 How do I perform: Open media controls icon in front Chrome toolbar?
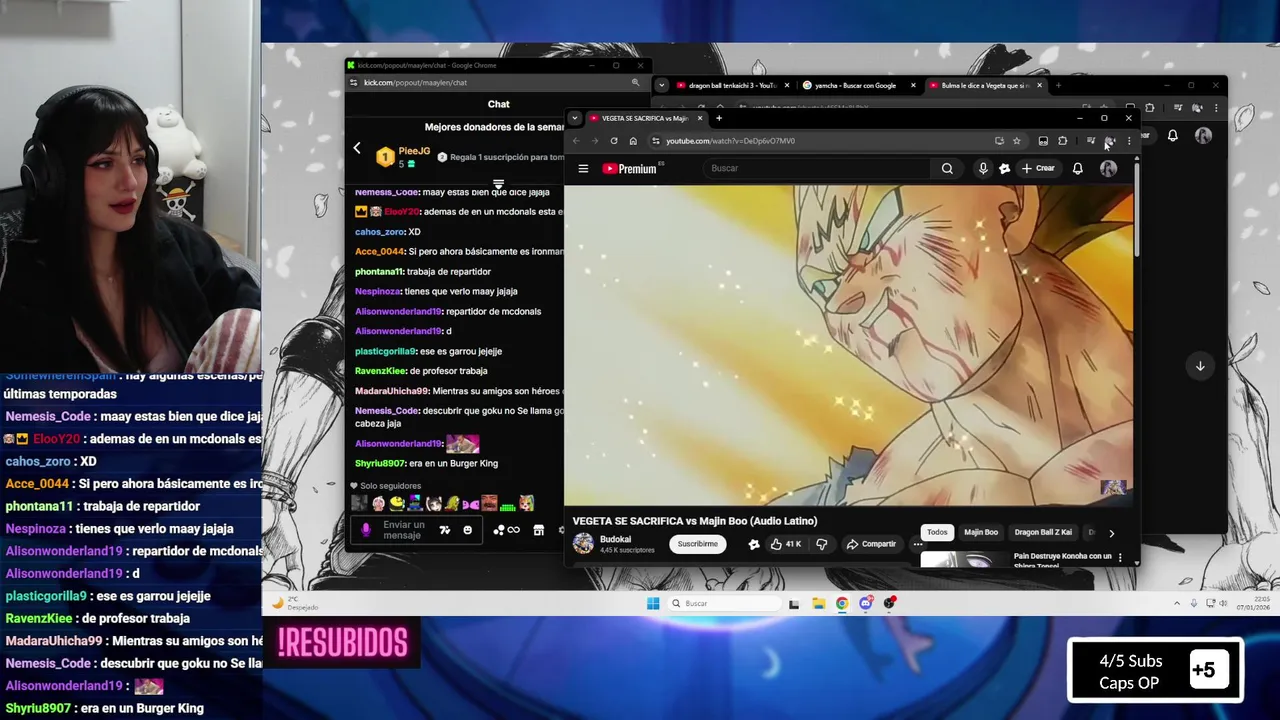(x=1091, y=141)
